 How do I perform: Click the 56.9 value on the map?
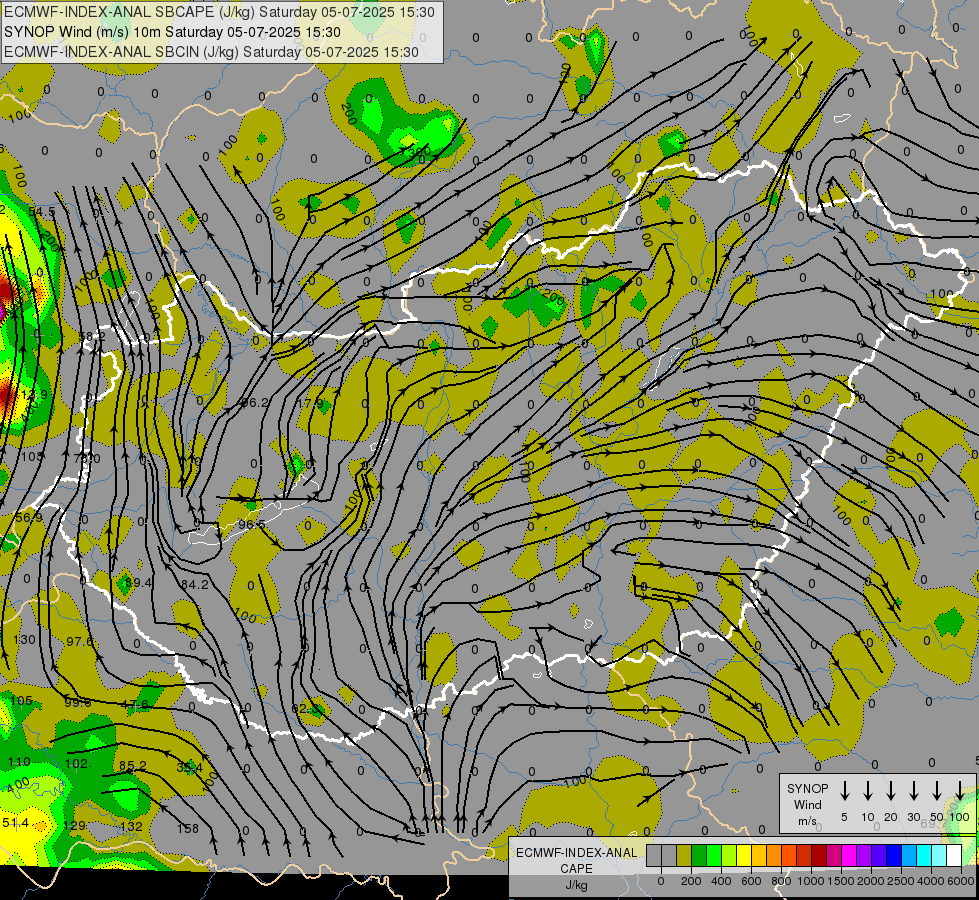coord(29,518)
